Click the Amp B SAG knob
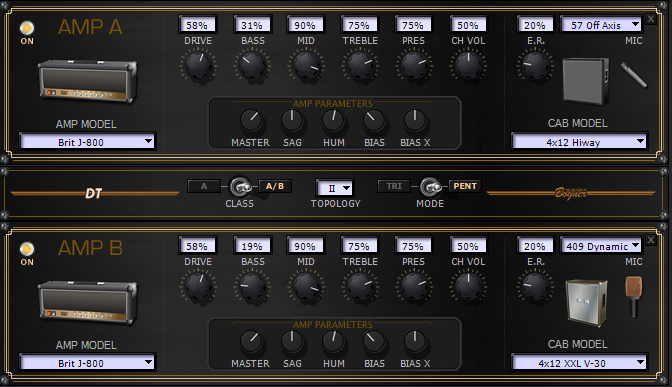Viewport: 672px width, 387px height. [292, 342]
